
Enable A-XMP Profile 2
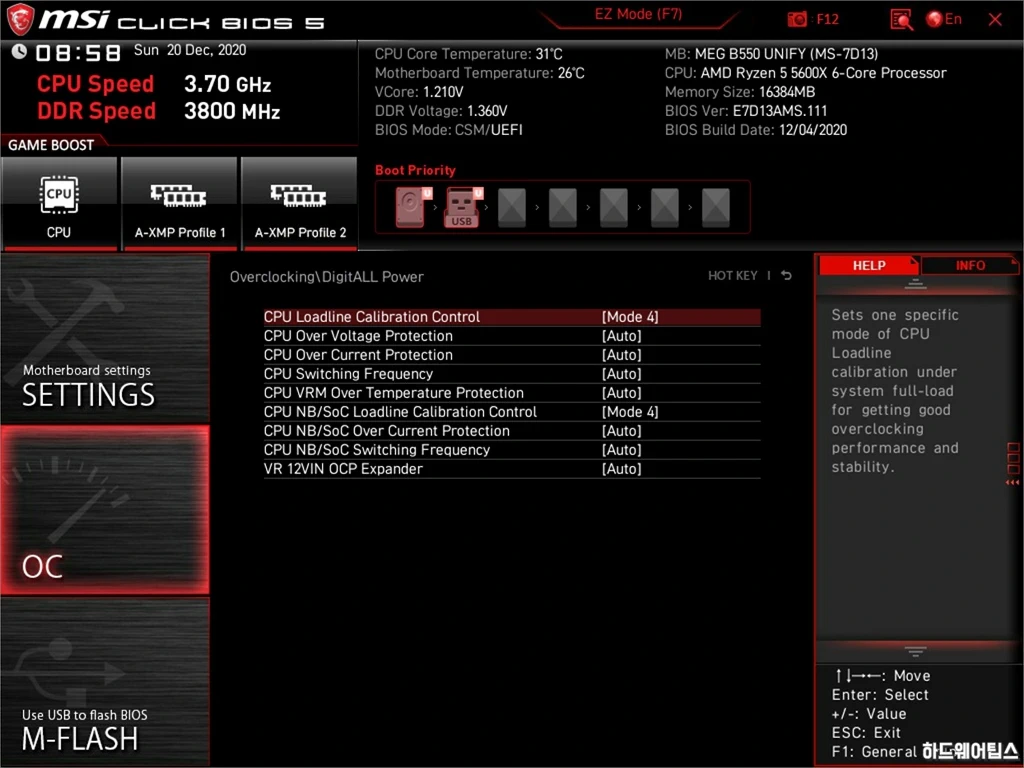coord(300,203)
